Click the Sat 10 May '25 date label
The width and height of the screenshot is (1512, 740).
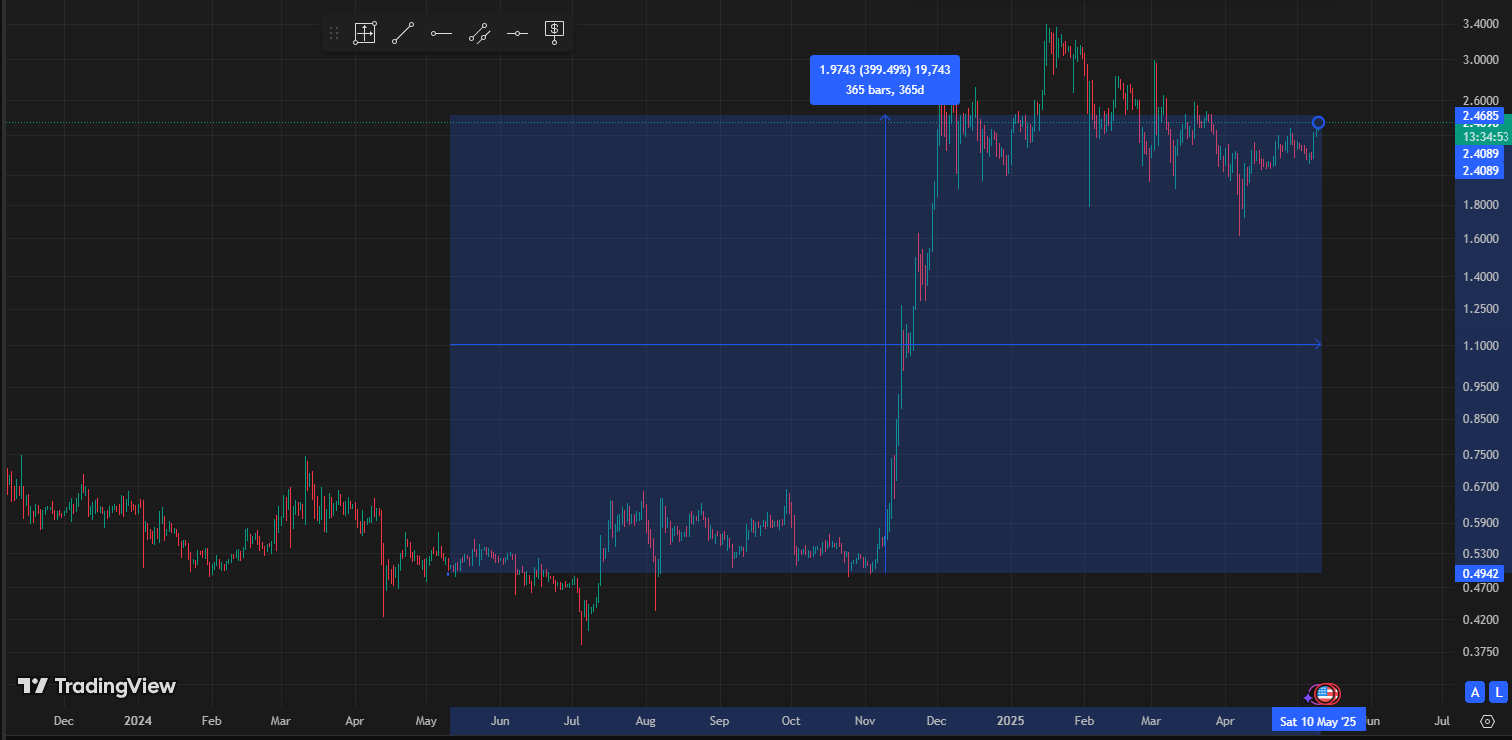[x=1318, y=721]
